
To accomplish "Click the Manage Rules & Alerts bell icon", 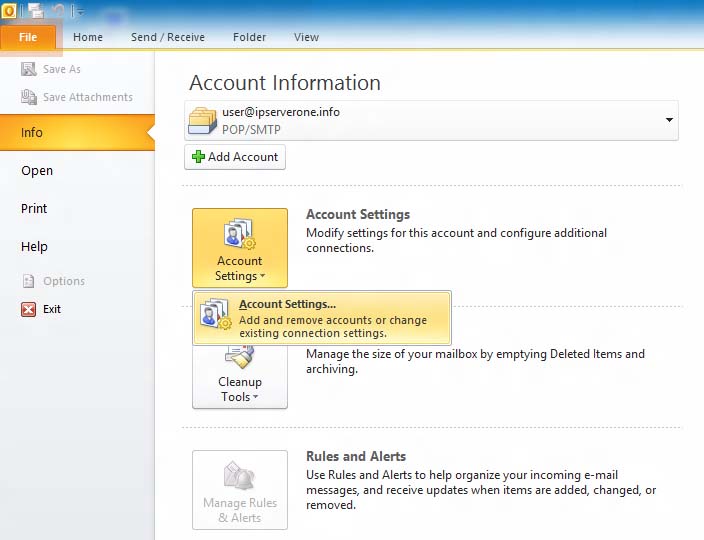I will [240, 475].
